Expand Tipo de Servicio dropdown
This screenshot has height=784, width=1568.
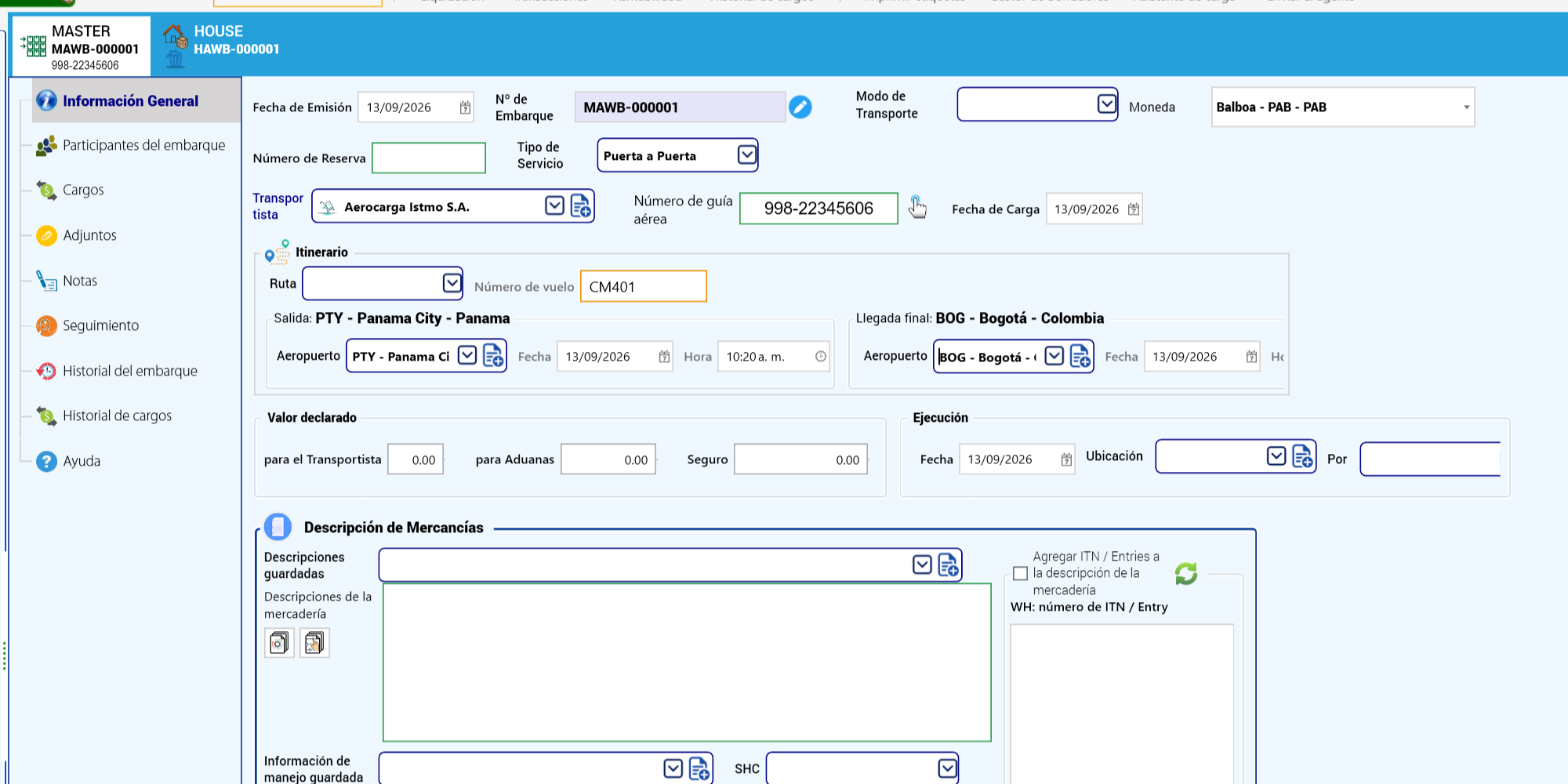(x=747, y=155)
